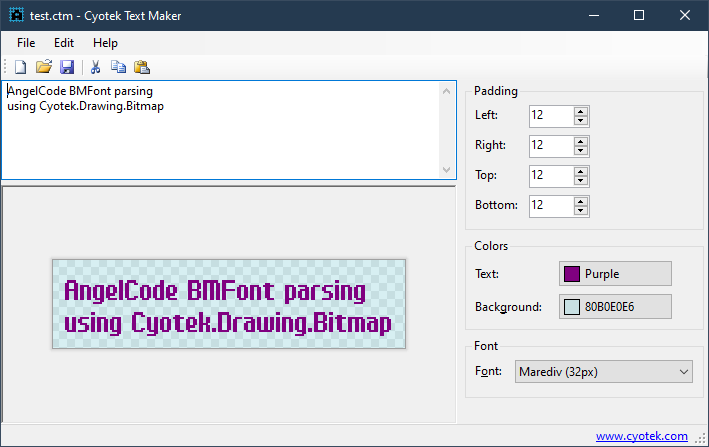Click the 'AngelCode BMFont parsing' text line
The height and width of the screenshot is (447, 709).
80,91
